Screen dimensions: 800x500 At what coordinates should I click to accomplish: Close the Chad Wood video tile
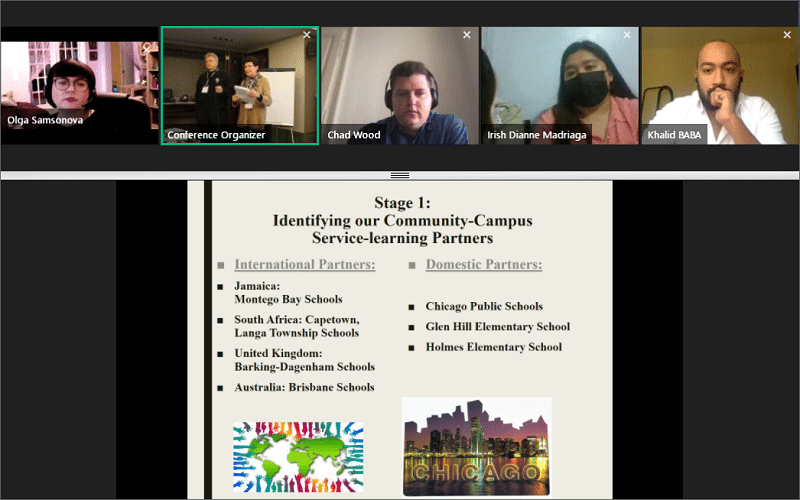(466, 35)
